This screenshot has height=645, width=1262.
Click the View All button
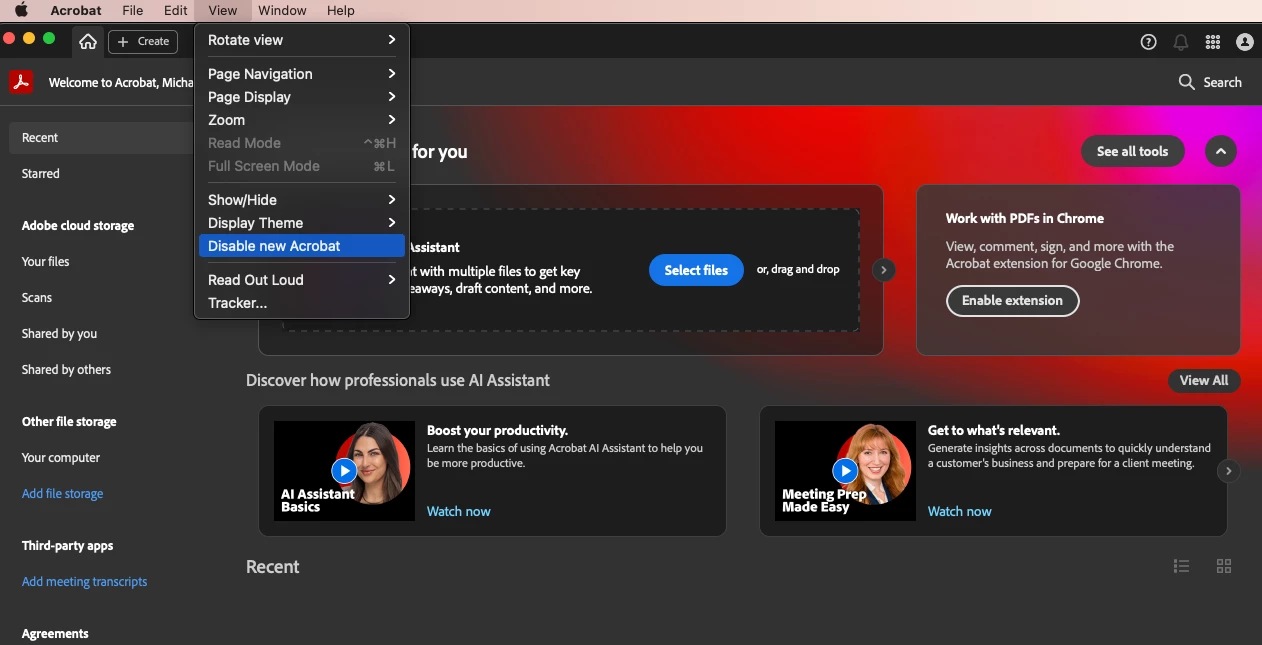point(1204,380)
